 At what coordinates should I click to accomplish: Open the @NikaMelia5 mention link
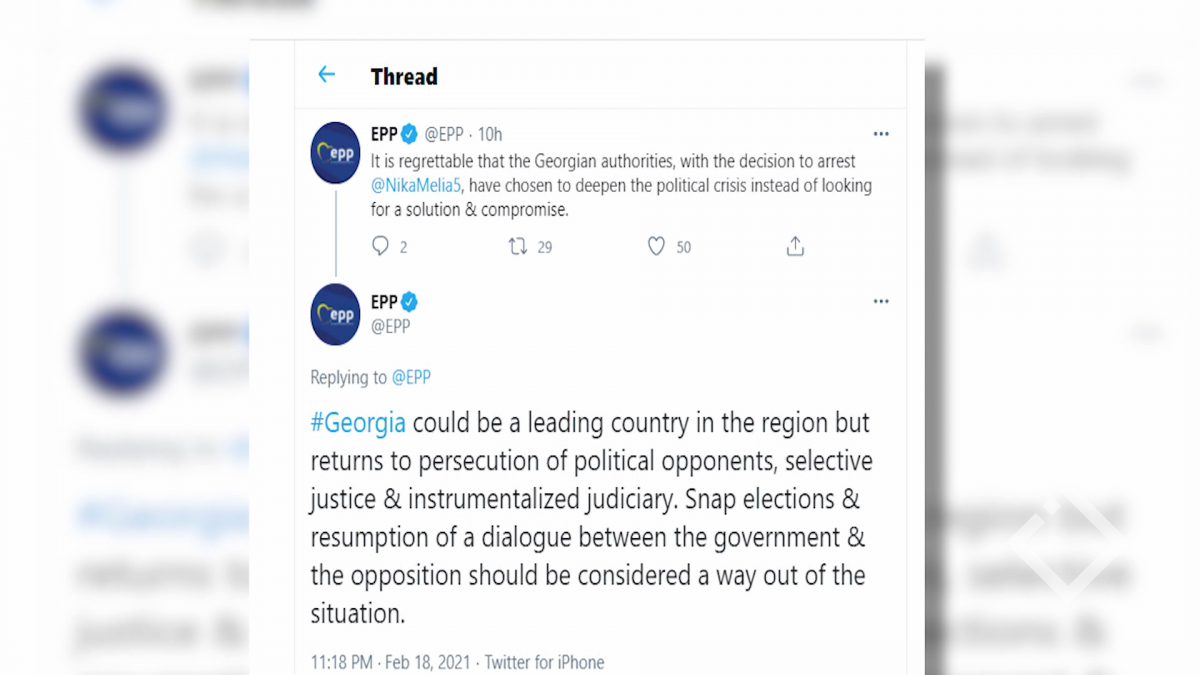417,185
